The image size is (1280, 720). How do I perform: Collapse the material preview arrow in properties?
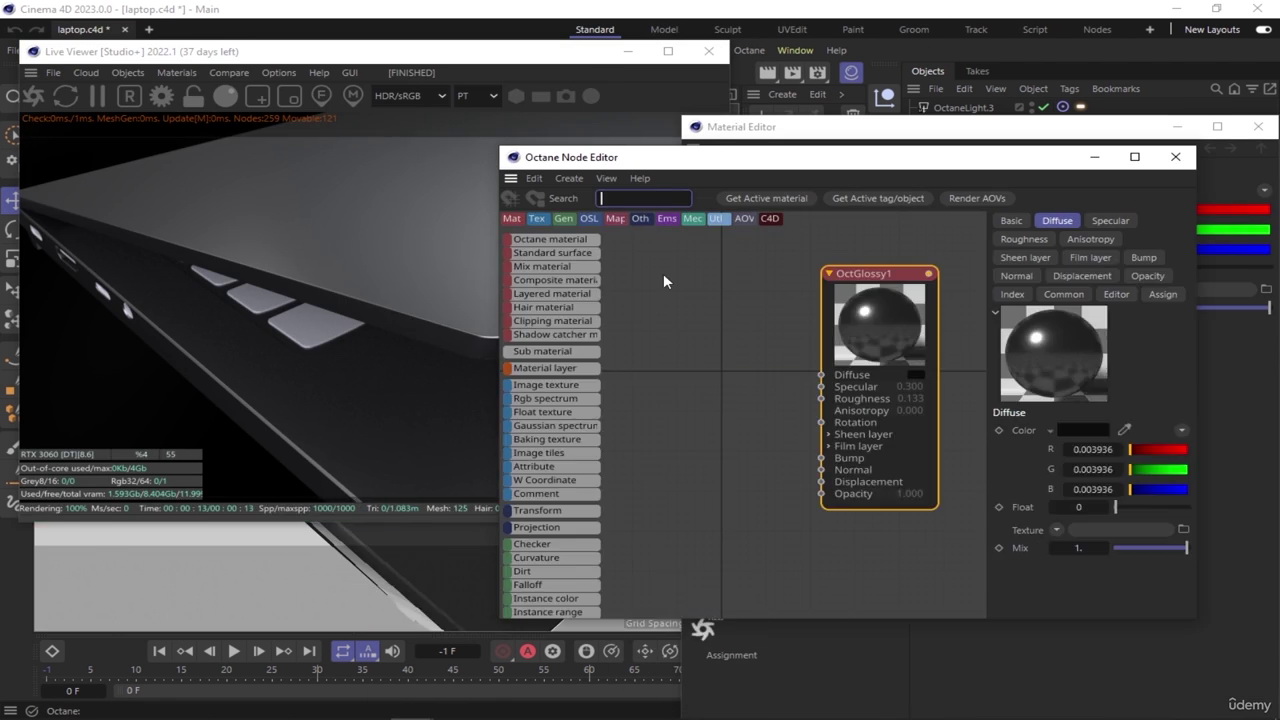click(x=995, y=313)
